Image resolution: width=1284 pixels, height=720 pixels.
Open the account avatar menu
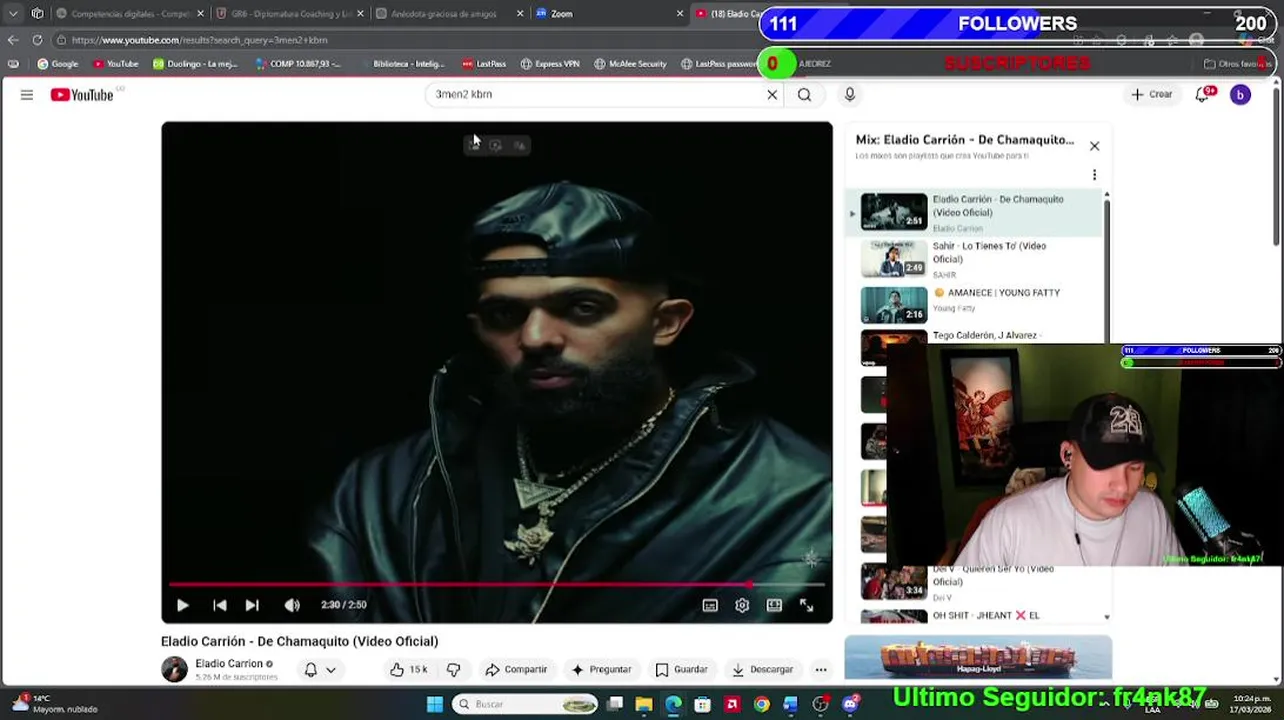[1240, 95]
